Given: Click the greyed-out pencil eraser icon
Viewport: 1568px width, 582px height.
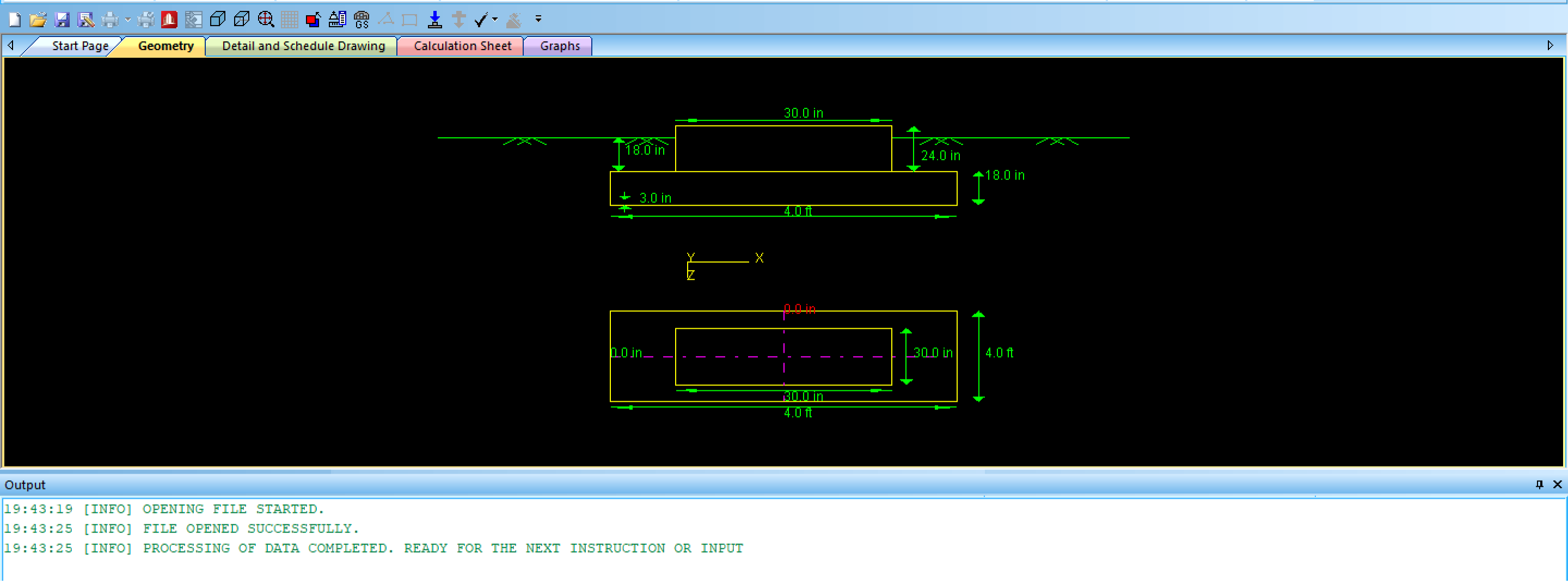Looking at the screenshot, I should click(514, 20).
